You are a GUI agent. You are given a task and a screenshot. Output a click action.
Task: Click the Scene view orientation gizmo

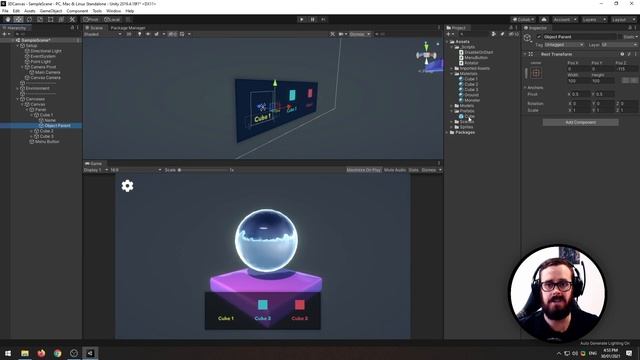(427, 53)
